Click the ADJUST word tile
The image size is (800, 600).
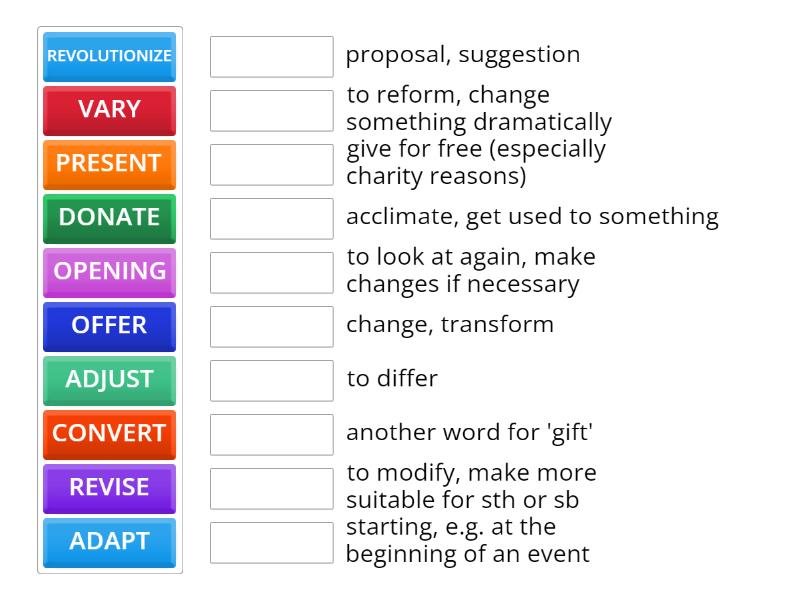(x=109, y=380)
